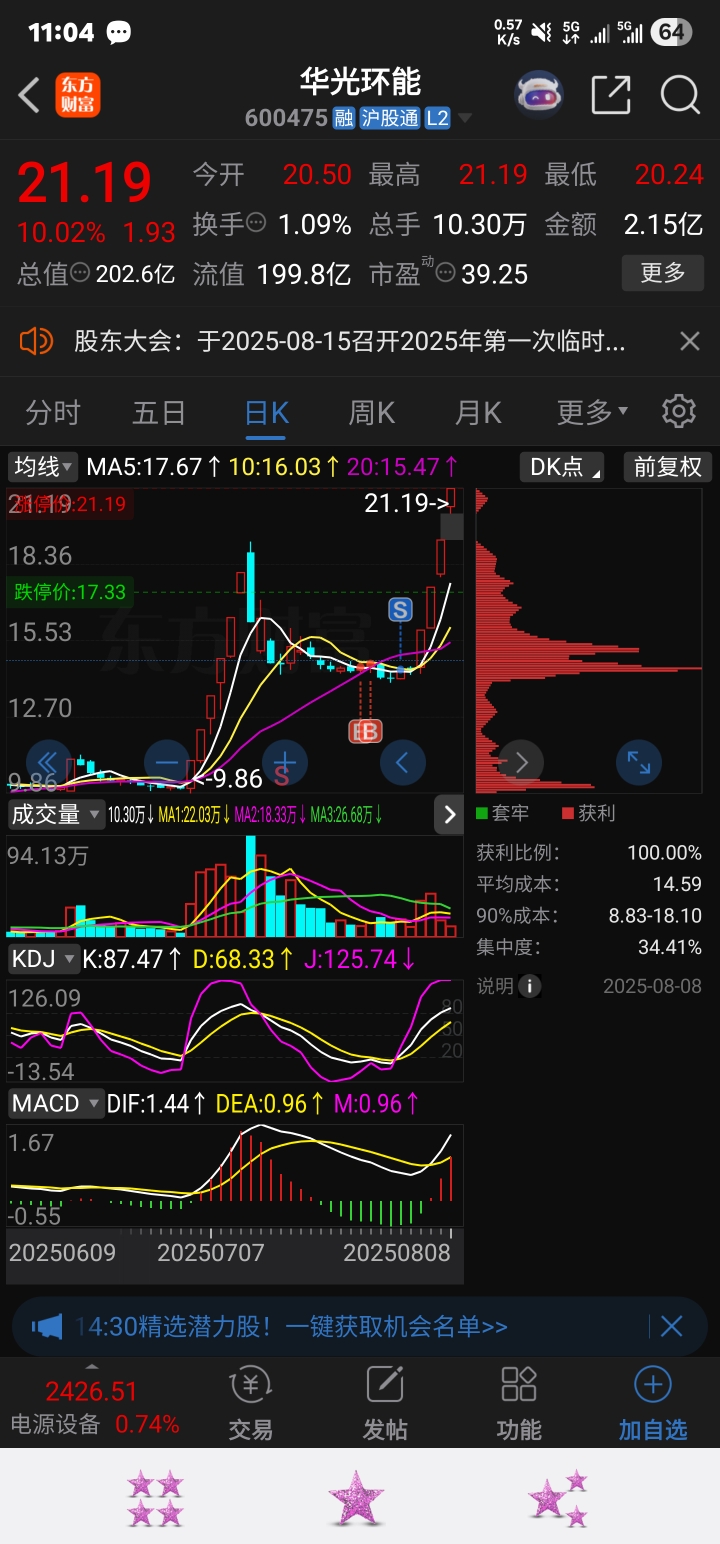The image size is (720, 1544).
Task: Open the search magnifier icon
Action: (680, 95)
